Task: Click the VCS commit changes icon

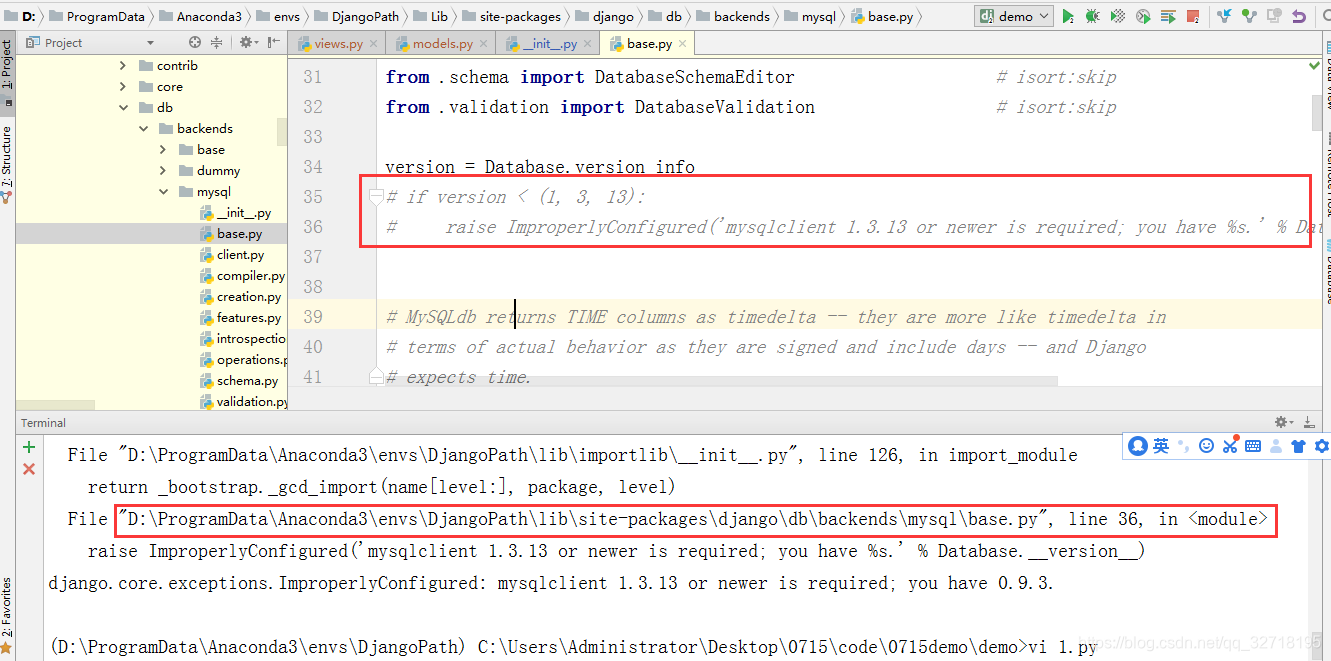Action: (x=1248, y=16)
